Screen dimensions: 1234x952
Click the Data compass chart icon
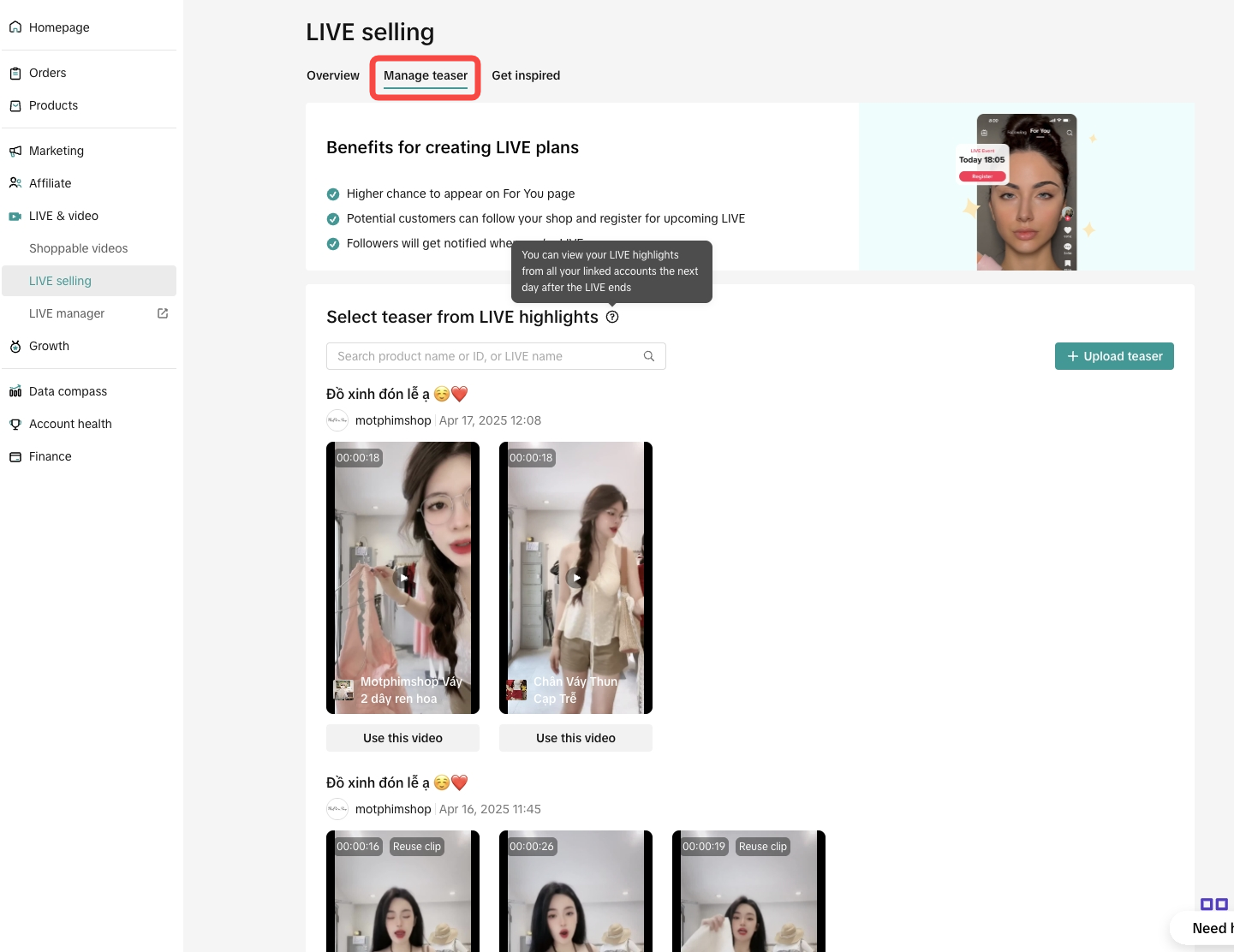coord(15,392)
